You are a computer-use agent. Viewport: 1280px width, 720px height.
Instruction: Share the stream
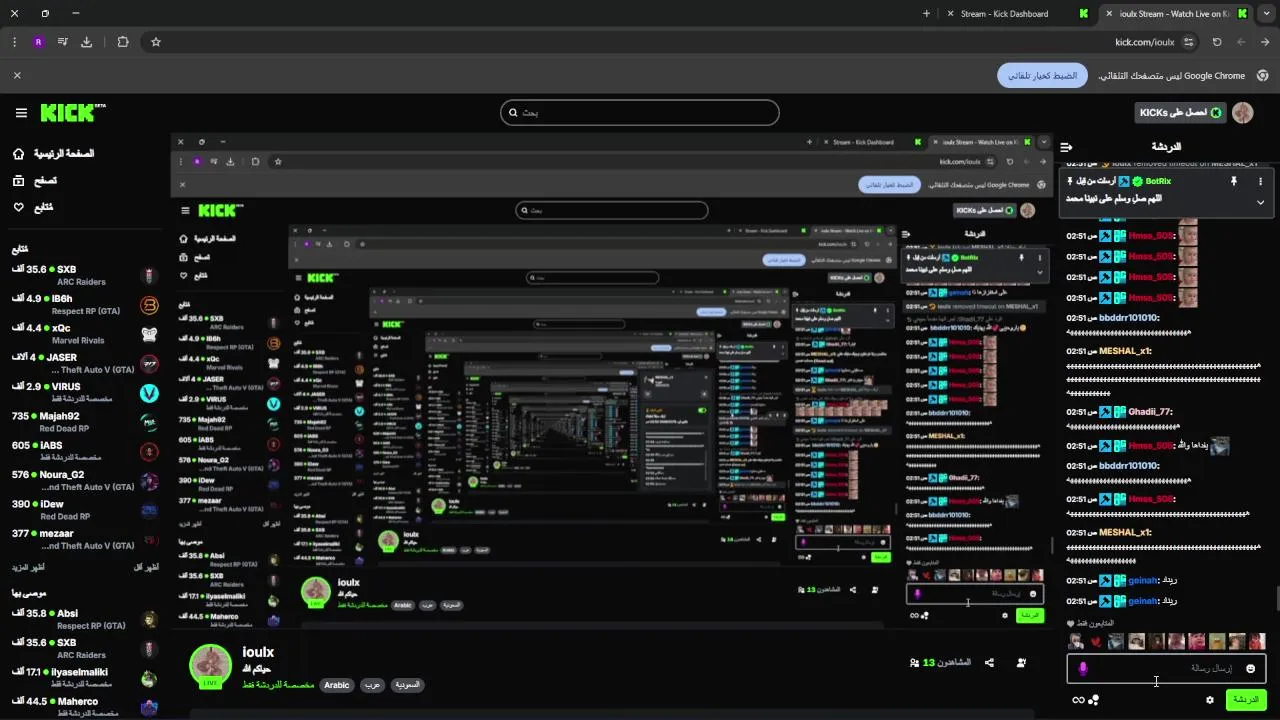(x=989, y=663)
